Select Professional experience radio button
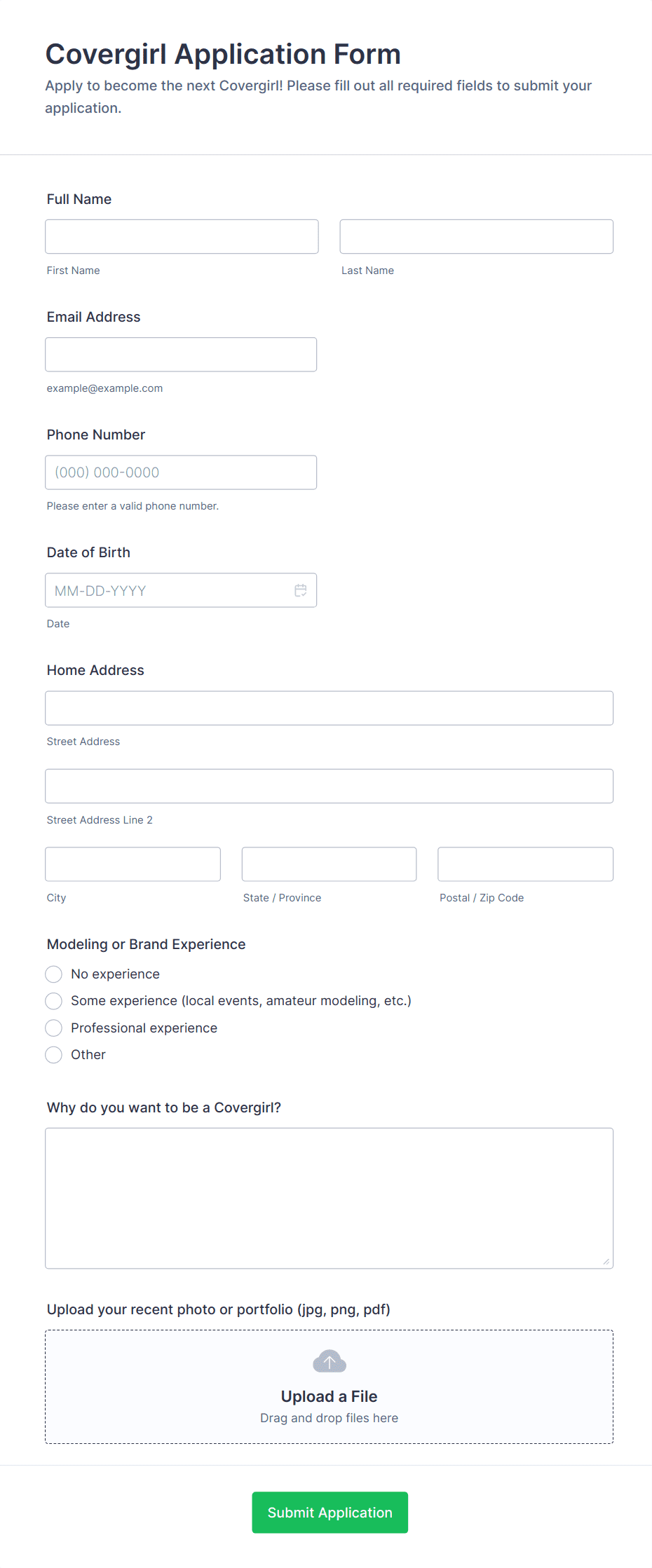Viewport: 652px width, 1568px height. click(54, 1028)
